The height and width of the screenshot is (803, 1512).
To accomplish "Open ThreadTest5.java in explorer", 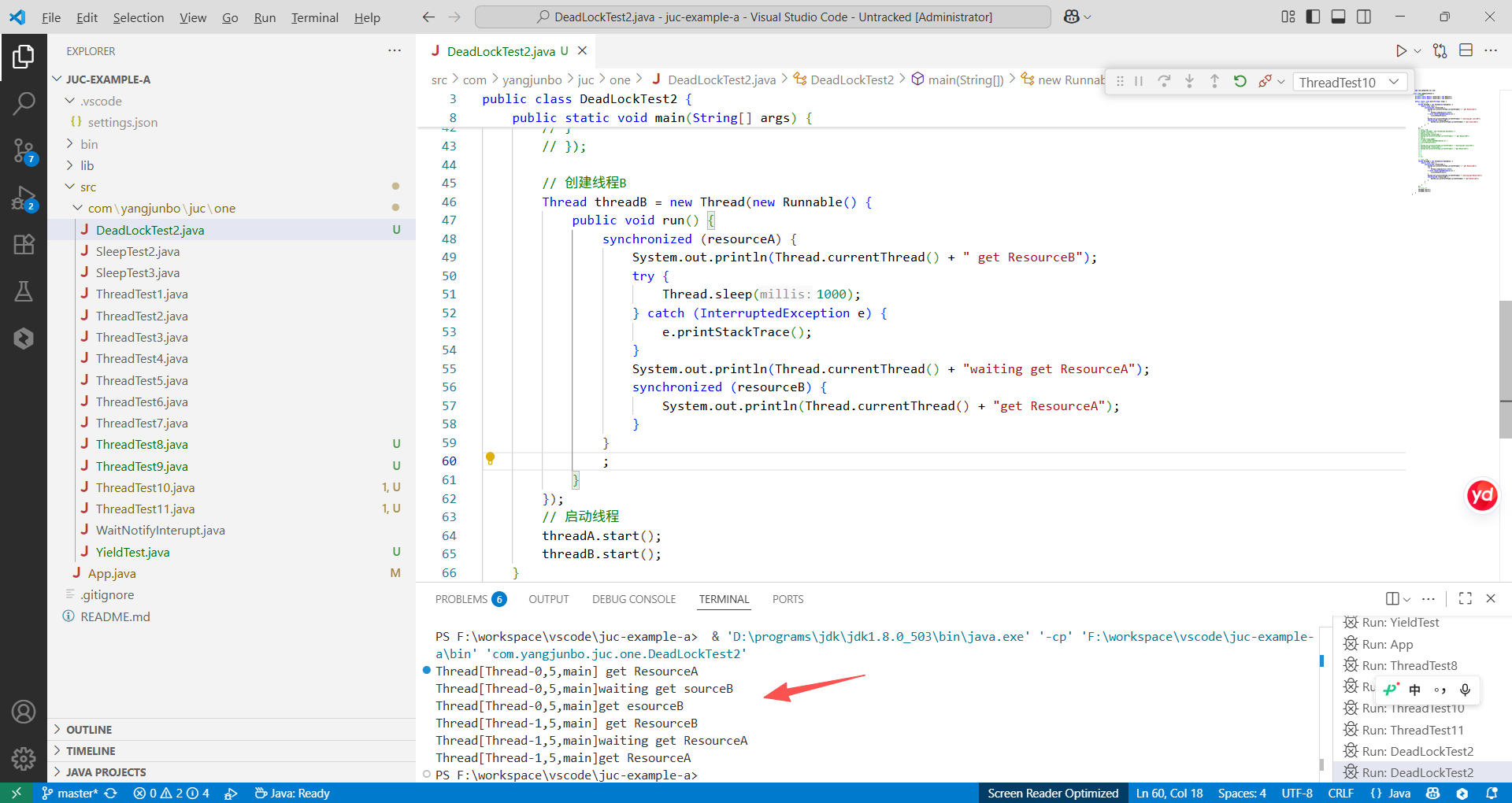I will [142, 380].
